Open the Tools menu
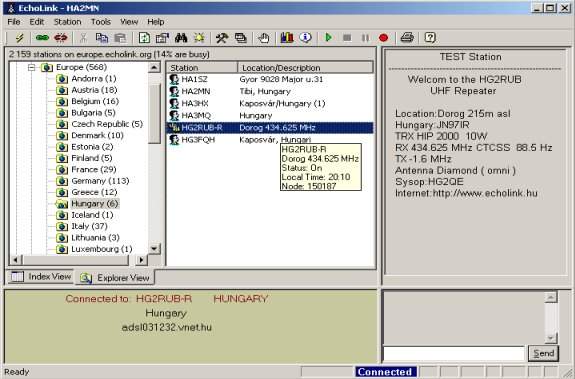The width and height of the screenshot is (575, 379). (x=101, y=22)
